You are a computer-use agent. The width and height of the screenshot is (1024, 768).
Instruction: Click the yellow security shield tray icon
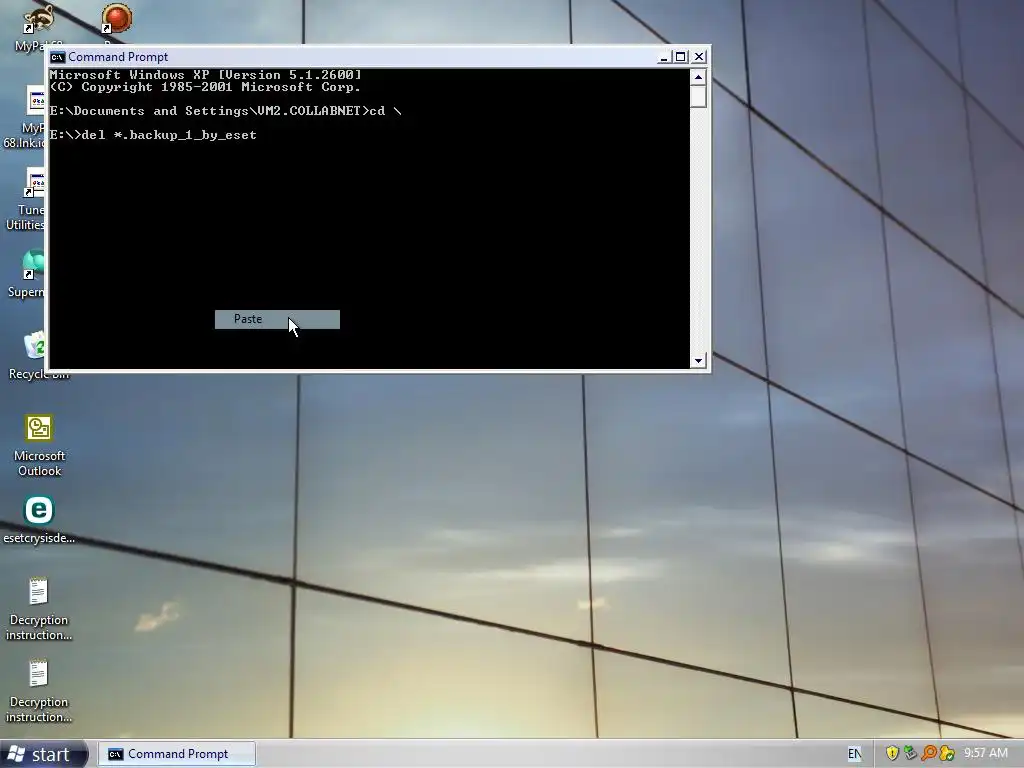tap(892, 754)
